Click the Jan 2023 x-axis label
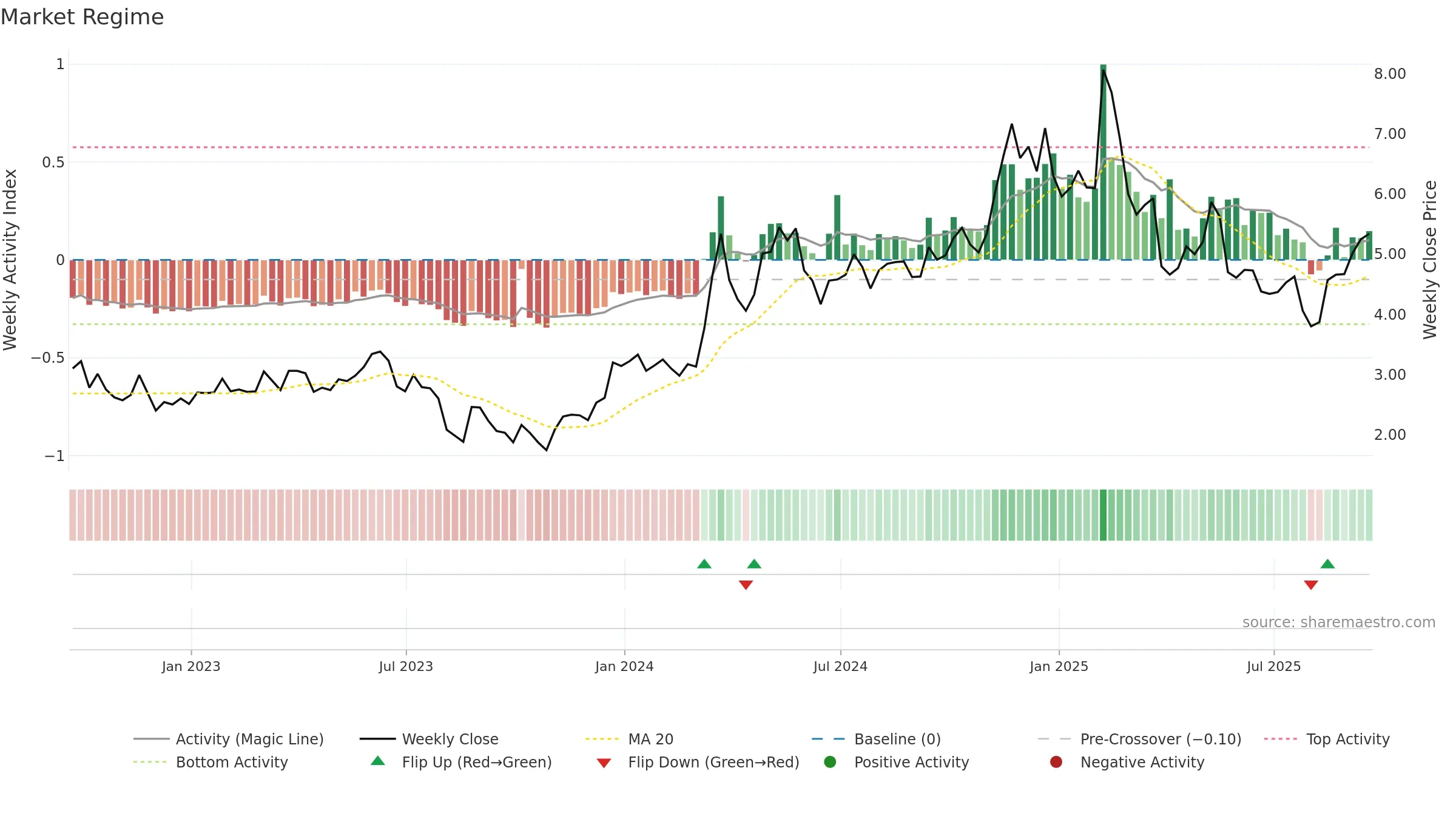 (191, 667)
